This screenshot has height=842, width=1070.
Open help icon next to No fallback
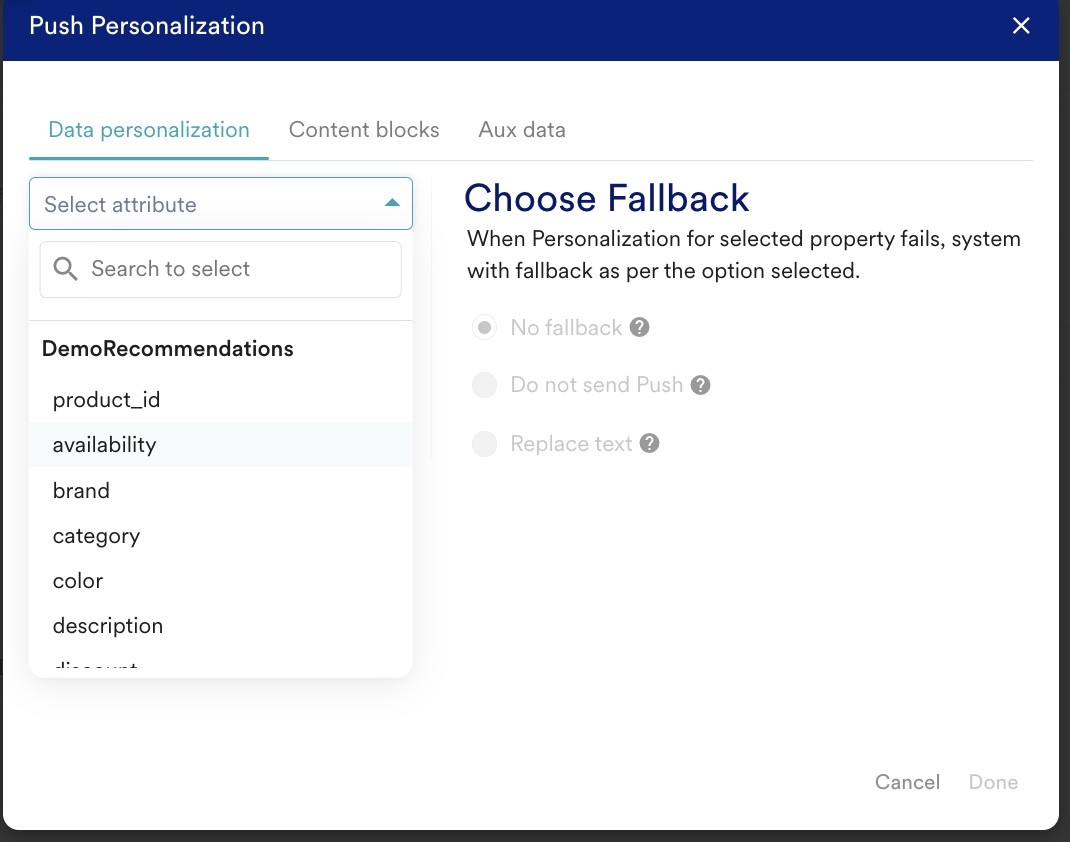[x=639, y=328]
